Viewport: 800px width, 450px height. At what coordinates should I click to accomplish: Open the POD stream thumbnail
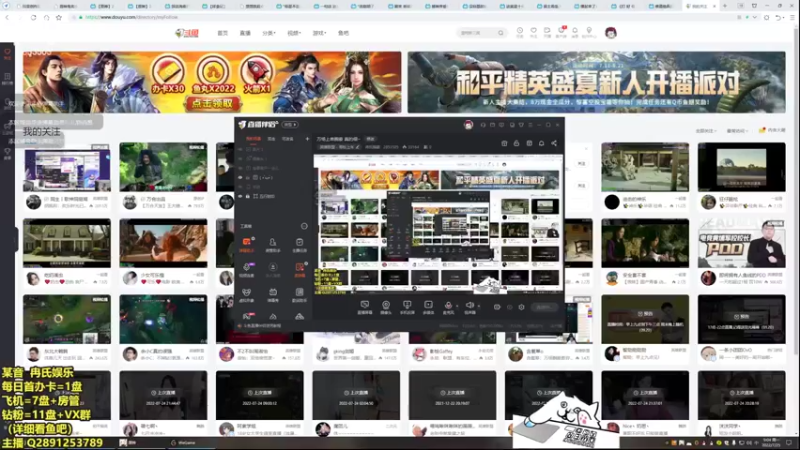pos(741,244)
